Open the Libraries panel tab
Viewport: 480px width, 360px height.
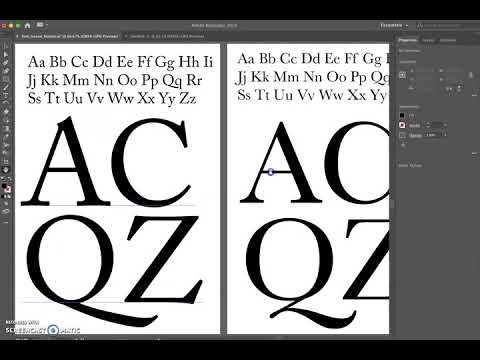[x=448, y=40]
